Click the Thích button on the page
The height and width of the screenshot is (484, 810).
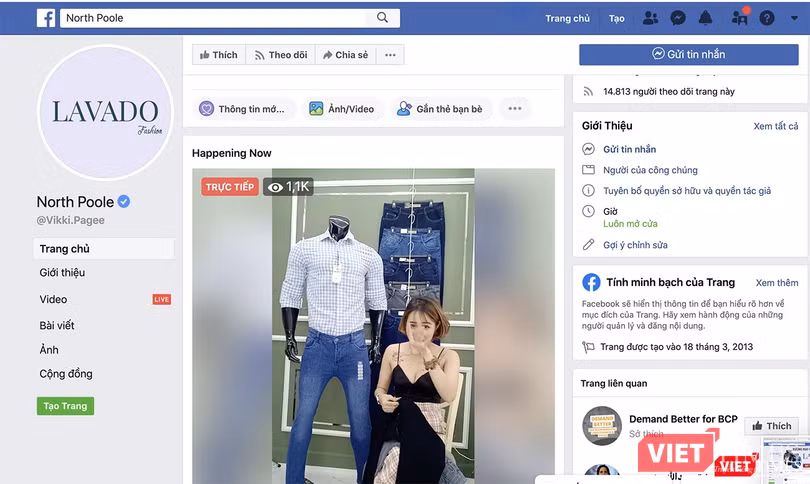pyautogui.click(x=219, y=55)
